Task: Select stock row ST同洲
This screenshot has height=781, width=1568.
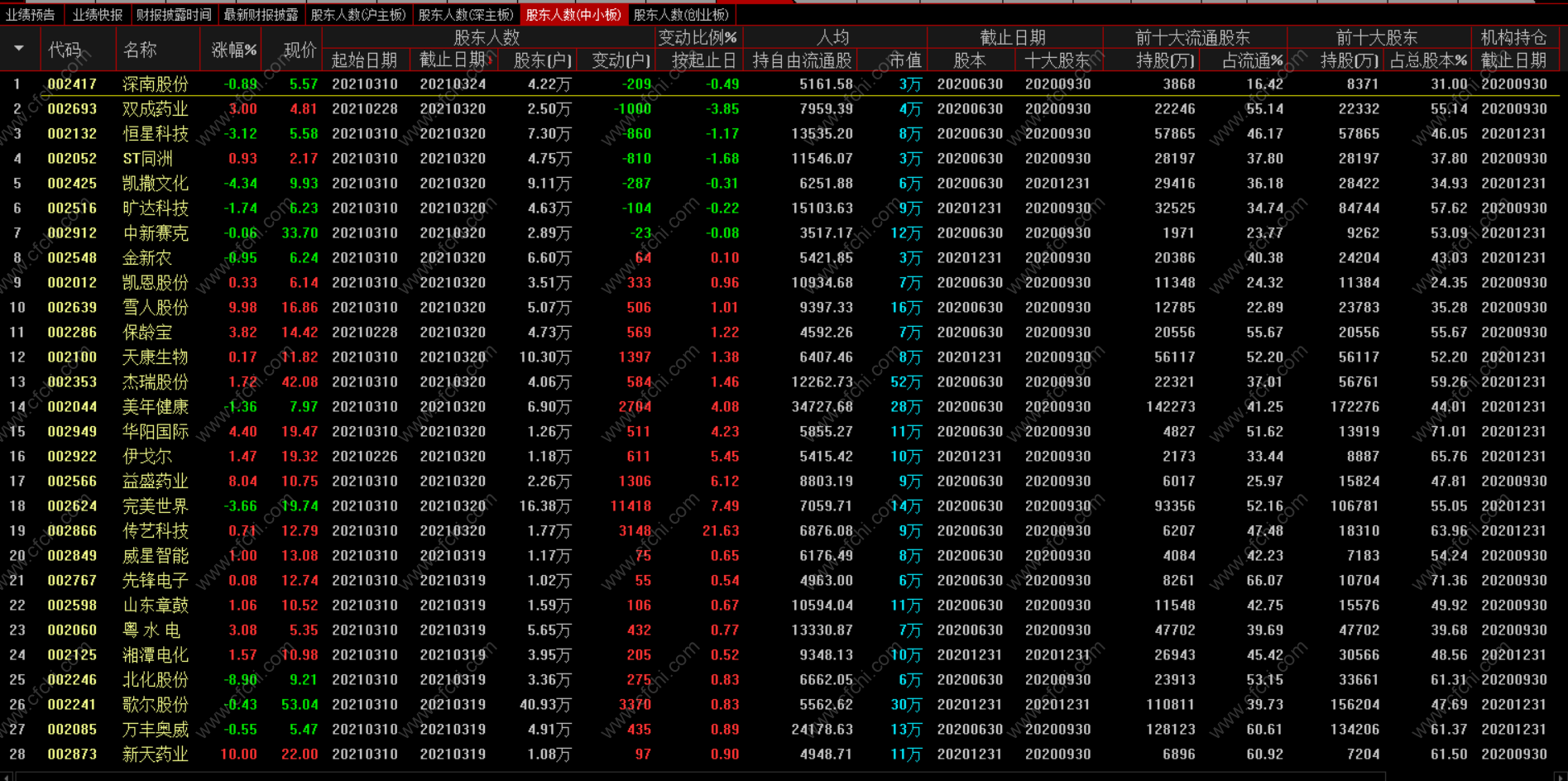Action: pyautogui.click(x=779, y=159)
